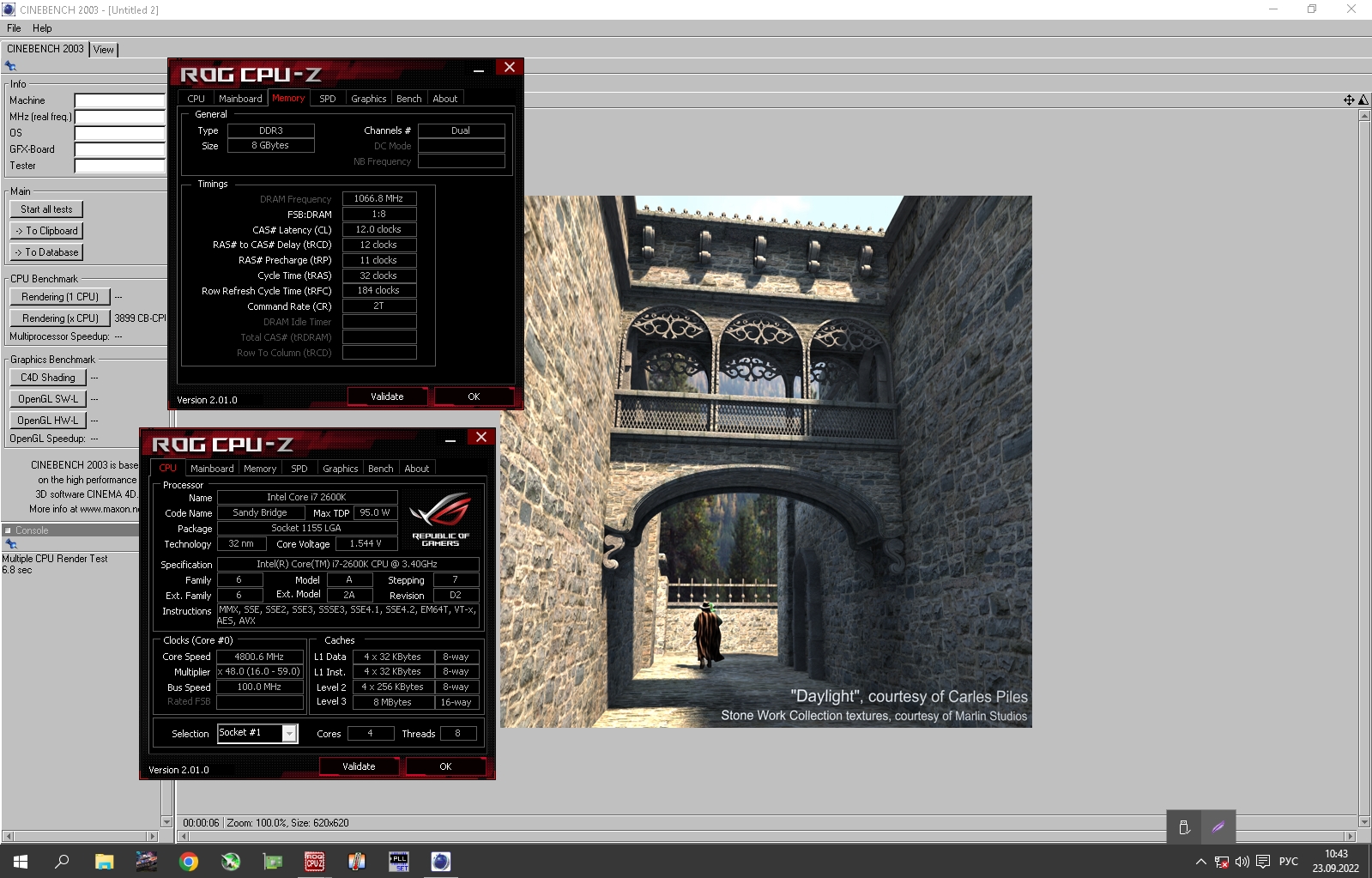This screenshot has width=1372, height=878.
Task: Click the 'Intel Core i7 2600K' name field
Action: pos(307,497)
